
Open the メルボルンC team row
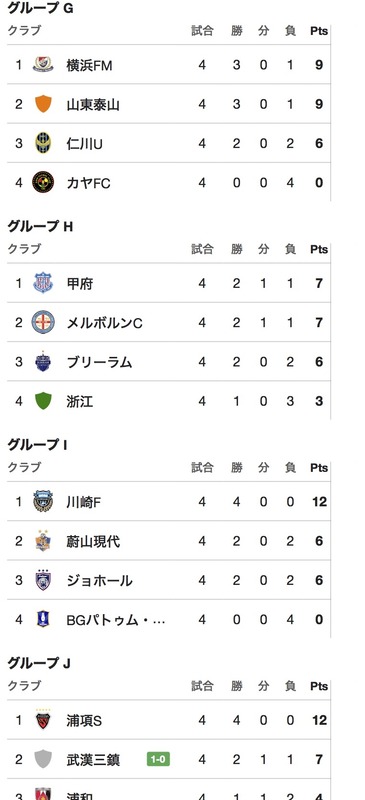pyautogui.click(x=168, y=322)
